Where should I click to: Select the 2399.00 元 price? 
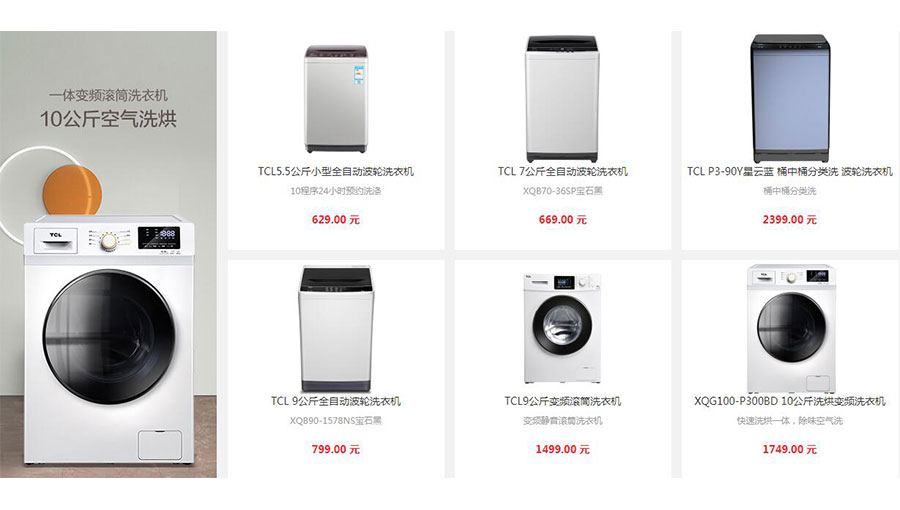[790, 220]
